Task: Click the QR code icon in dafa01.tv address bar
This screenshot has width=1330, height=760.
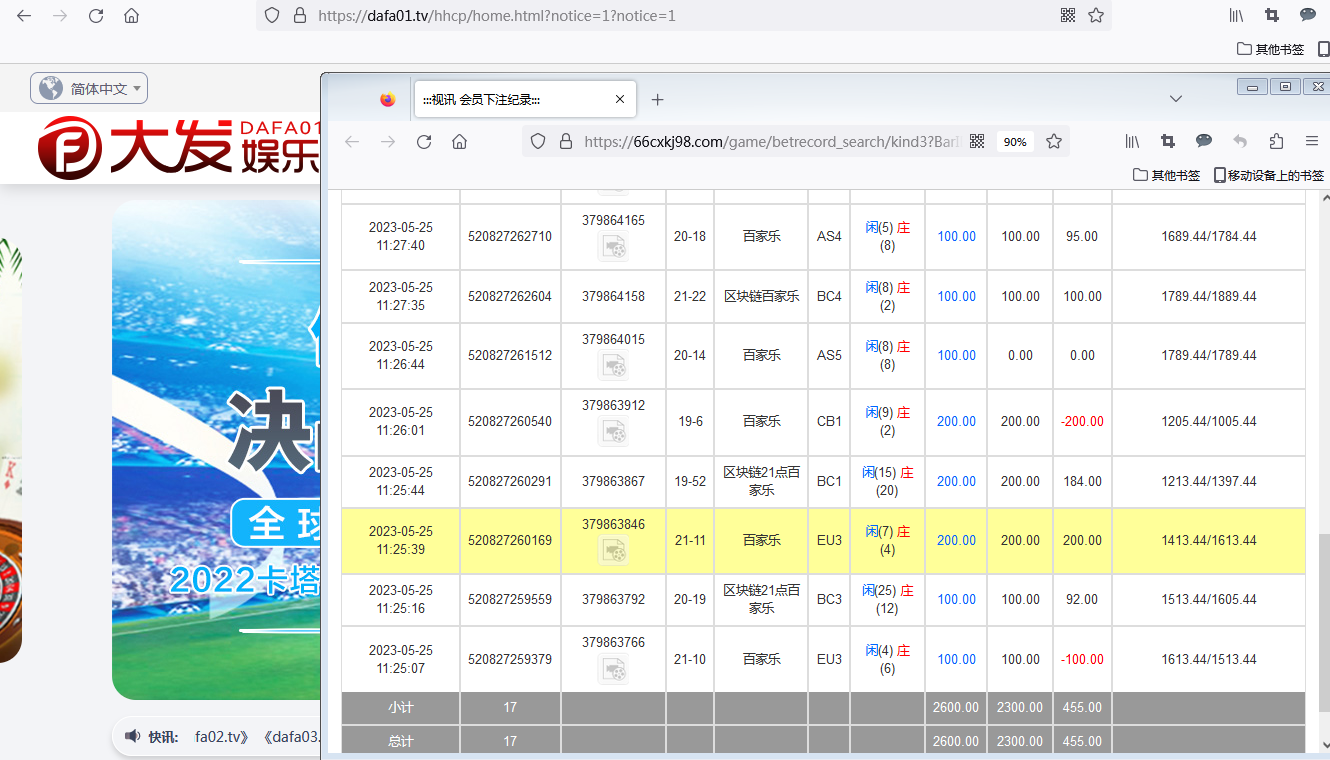Action: [x=1068, y=16]
